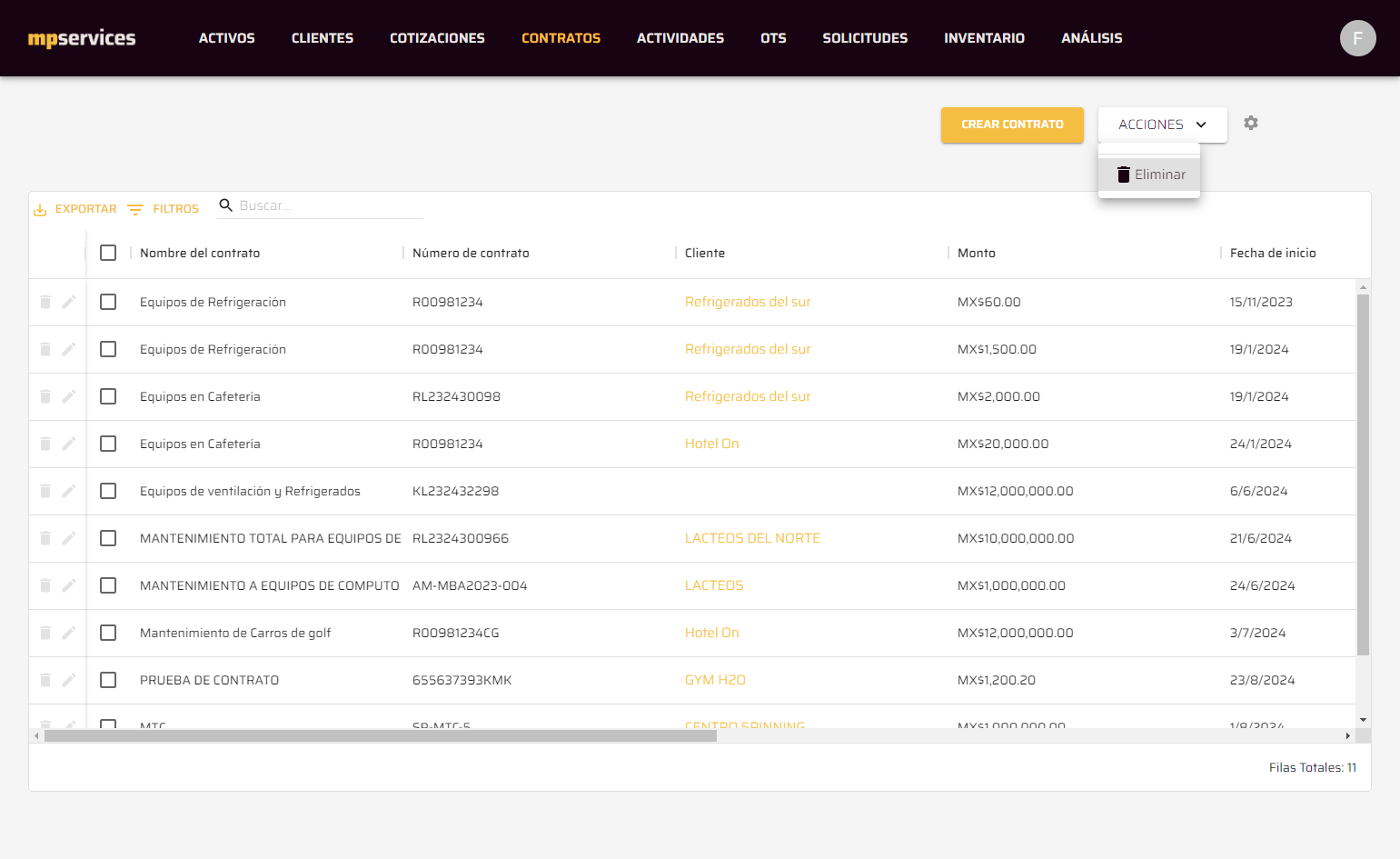
Task: Open Refrigerados del sur link, 15/11/2023 row
Action: pyautogui.click(x=748, y=302)
